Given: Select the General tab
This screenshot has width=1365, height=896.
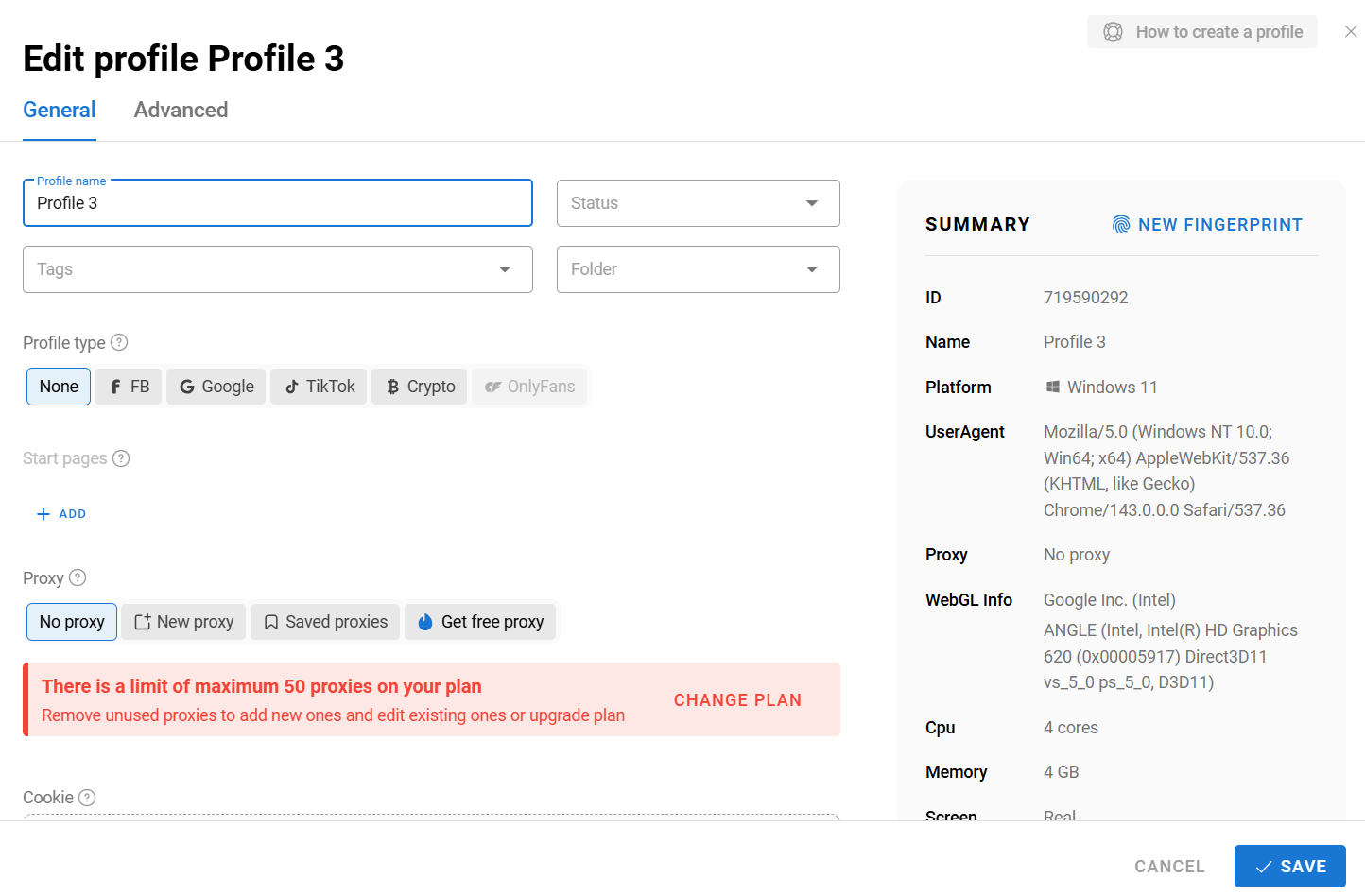Looking at the screenshot, I should pyautogui.click(x=60, y=111).
